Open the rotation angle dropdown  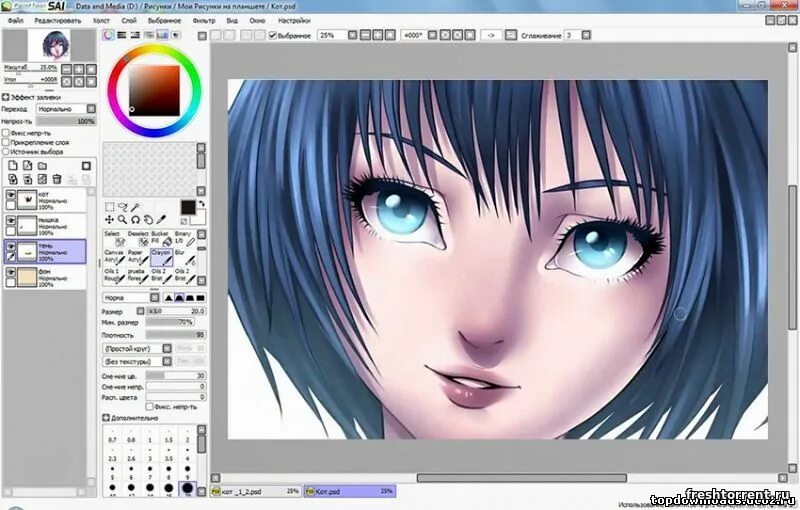click(x=432, y=35)
